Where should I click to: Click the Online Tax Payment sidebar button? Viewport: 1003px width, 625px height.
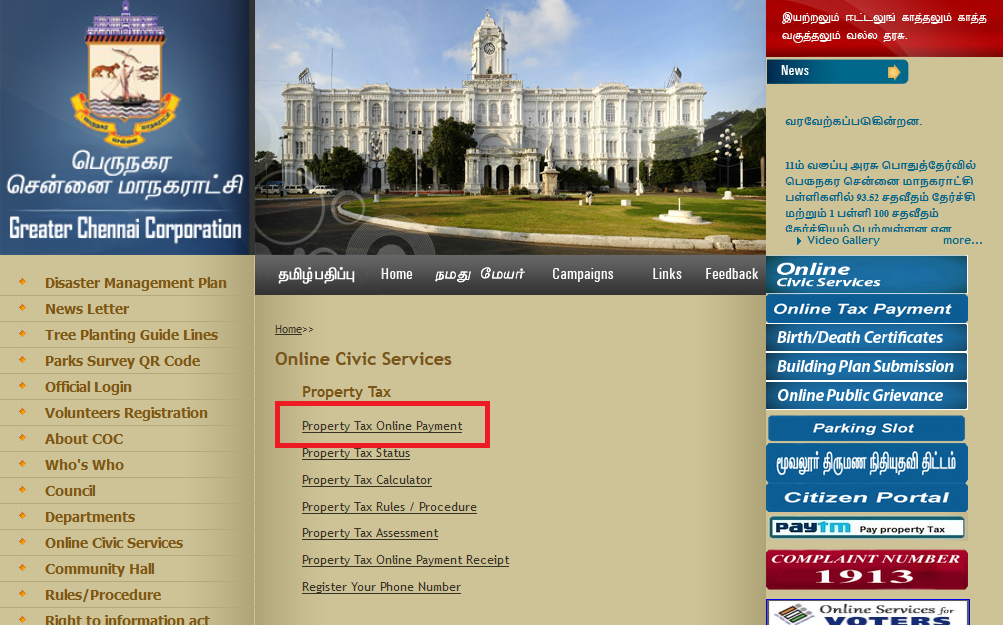pyautogui.click(x=866, y=309)
